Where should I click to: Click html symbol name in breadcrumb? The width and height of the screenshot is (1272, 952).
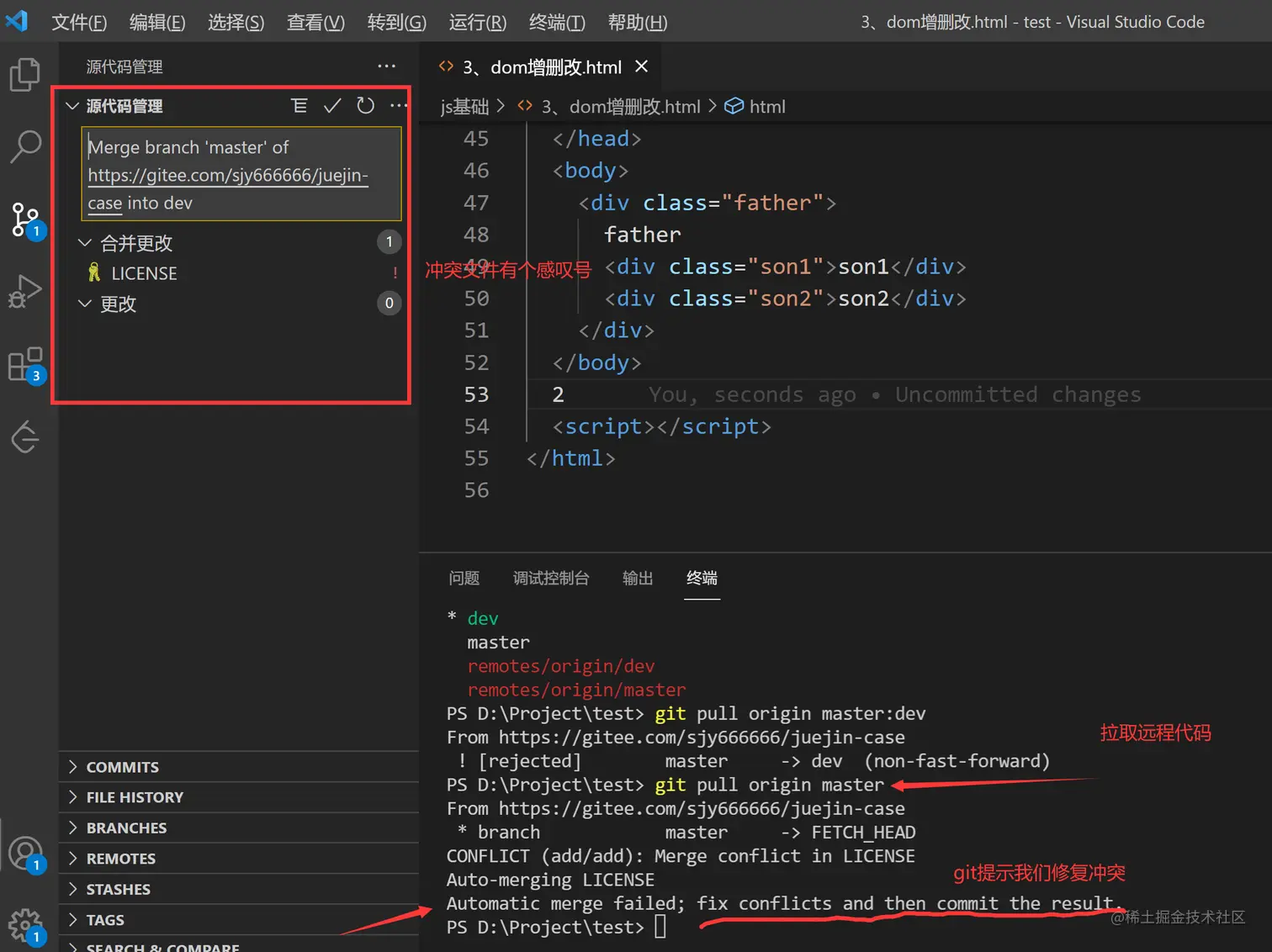pos(767,107)
